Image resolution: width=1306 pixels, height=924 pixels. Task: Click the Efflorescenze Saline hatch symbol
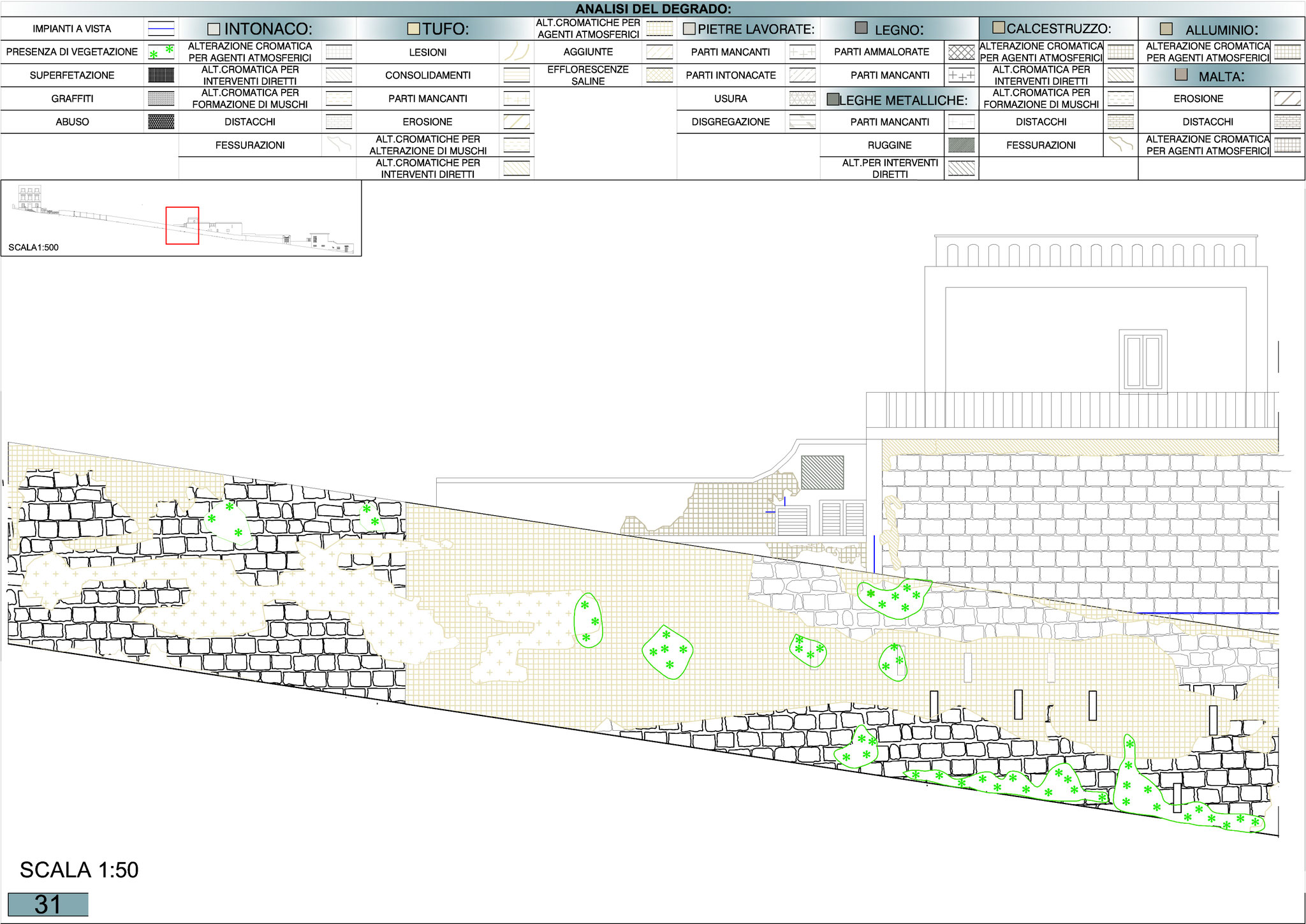click(x=659, y=75)
